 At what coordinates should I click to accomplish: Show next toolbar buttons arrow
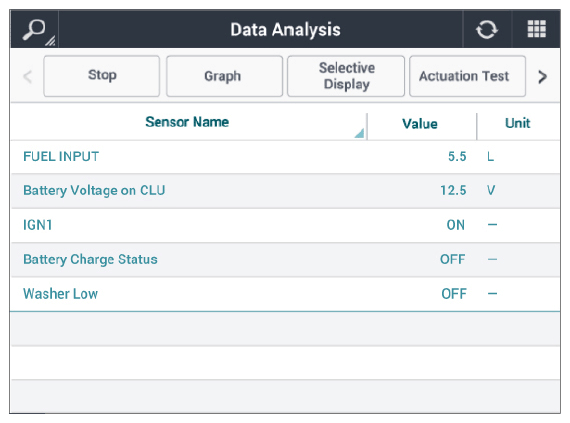point(542,77)
